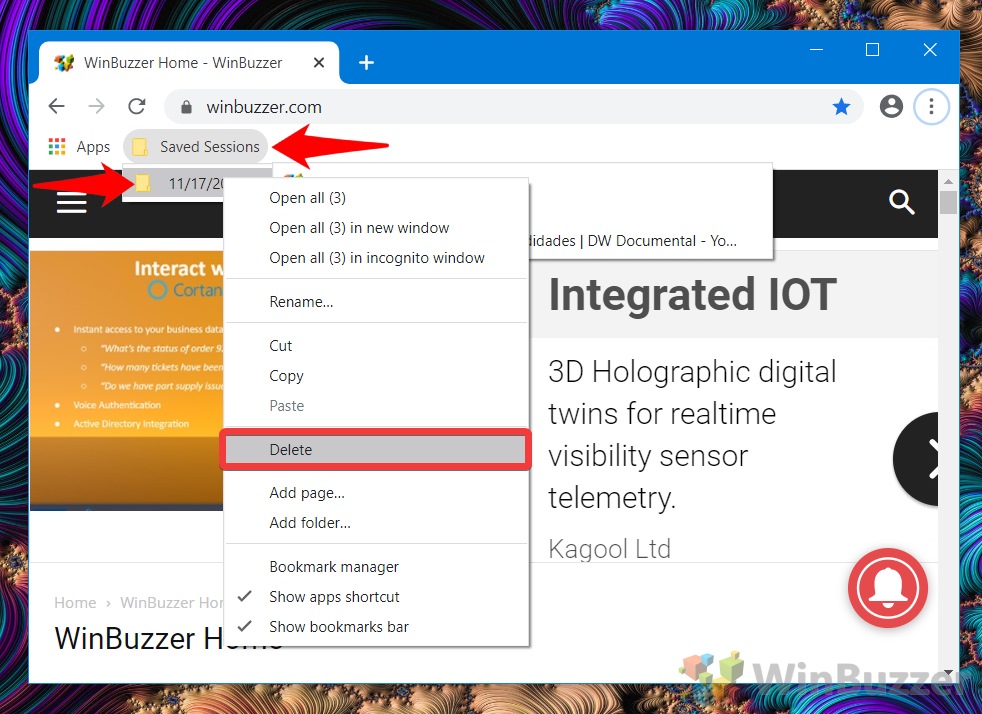
Task: Go back using the browser back arrow
Action: pyautogui.click(x=56, y=106)
